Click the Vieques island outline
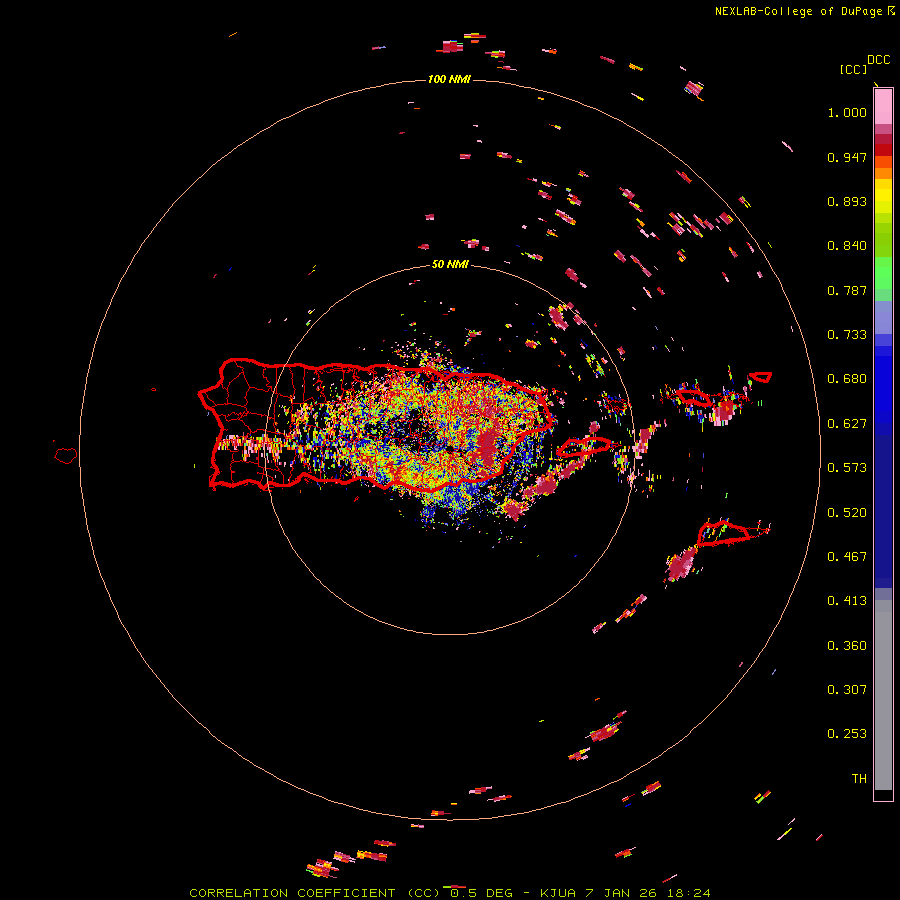This screenshot has height=900, width=900. [584, 447]
